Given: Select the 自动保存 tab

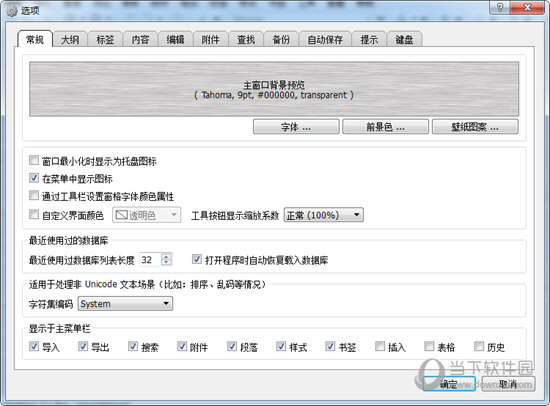Looking at the screenshot, I should 325,40.
